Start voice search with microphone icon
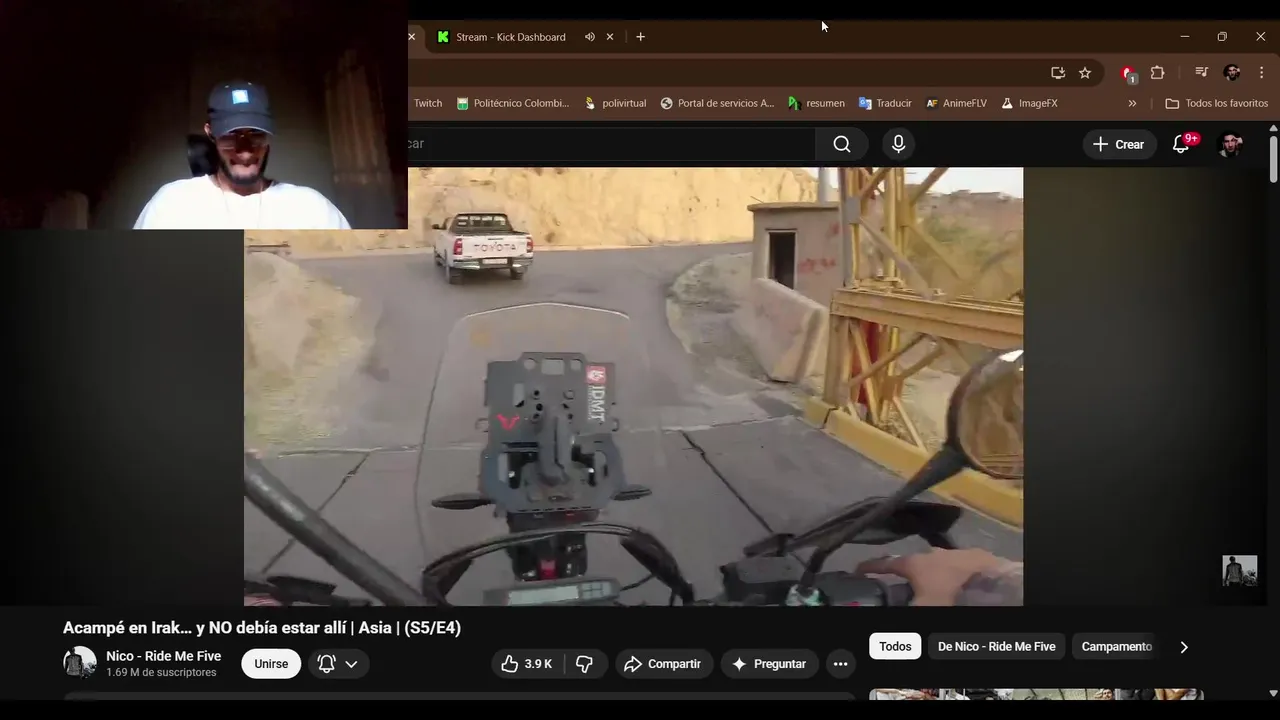Screen dimensions: 1280x720 898,144
